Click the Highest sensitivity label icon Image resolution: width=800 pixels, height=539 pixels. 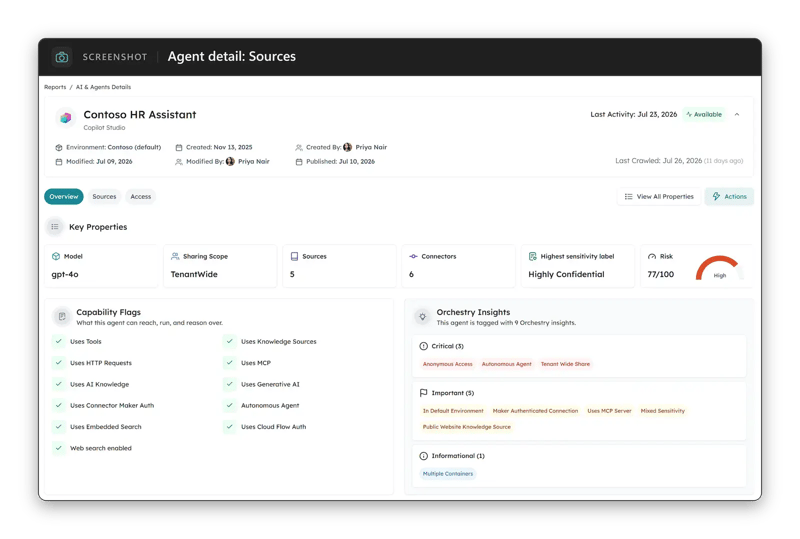533,256
